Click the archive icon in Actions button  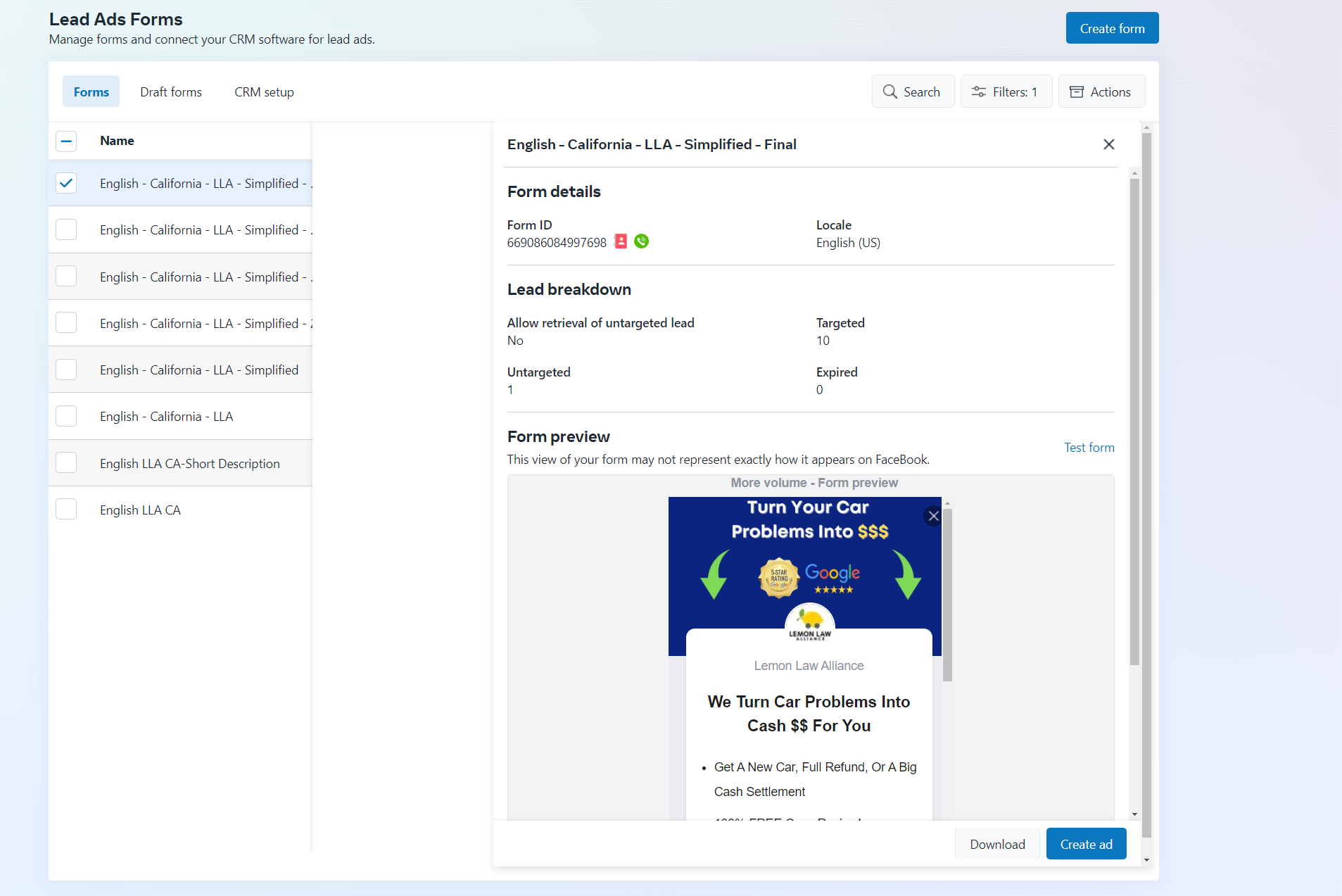(x=1077, y=92)
